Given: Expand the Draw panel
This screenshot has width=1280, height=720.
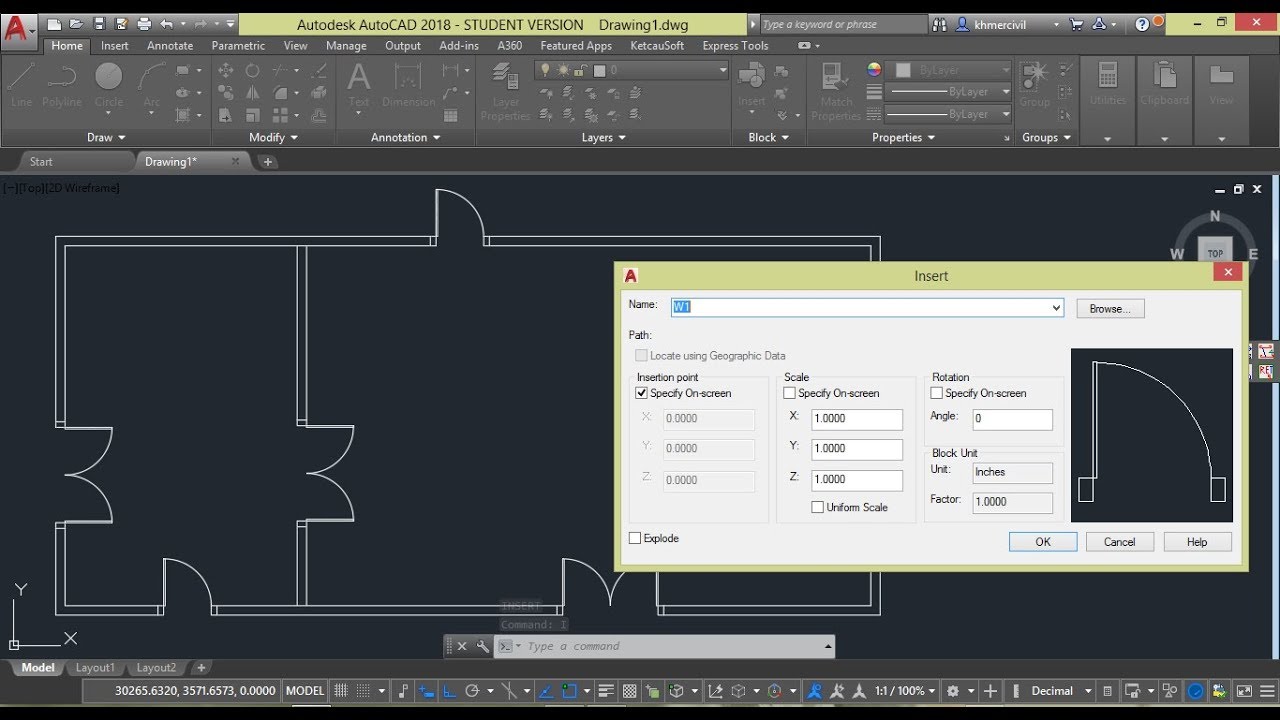Looking at the screenshot, I should tap(106, 137).
